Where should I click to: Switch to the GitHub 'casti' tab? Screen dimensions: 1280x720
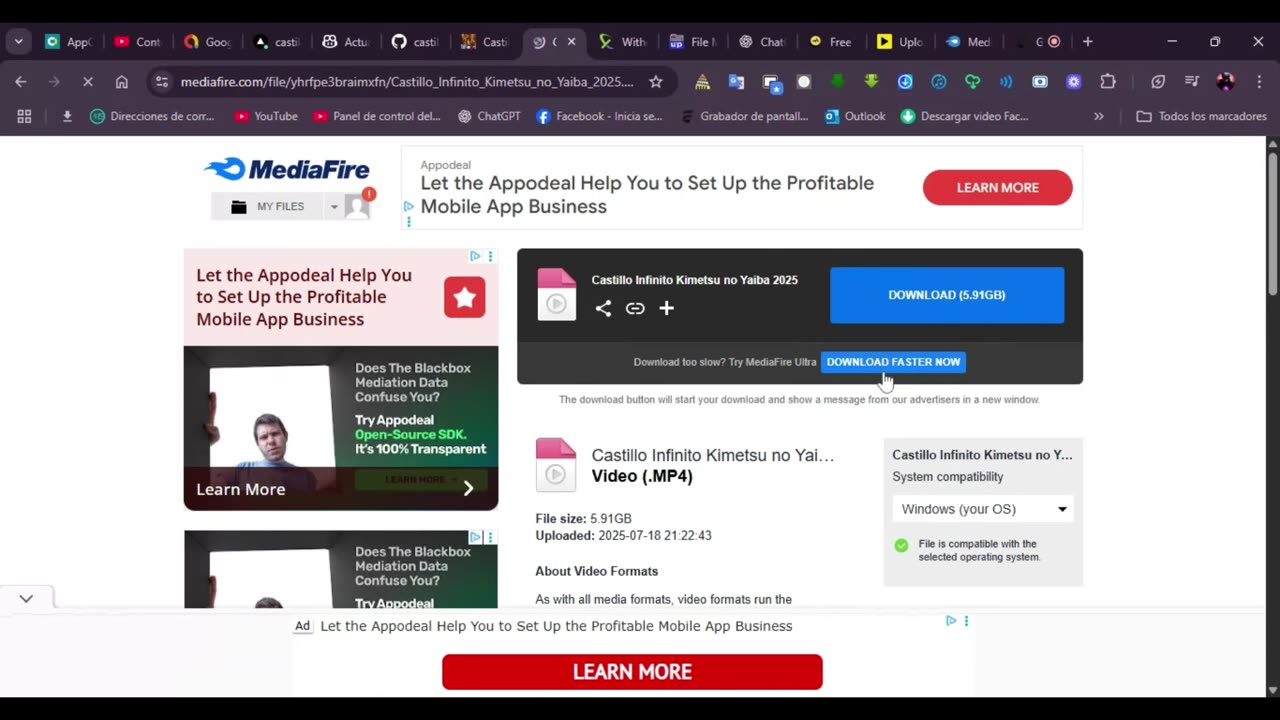pos(415,42)
